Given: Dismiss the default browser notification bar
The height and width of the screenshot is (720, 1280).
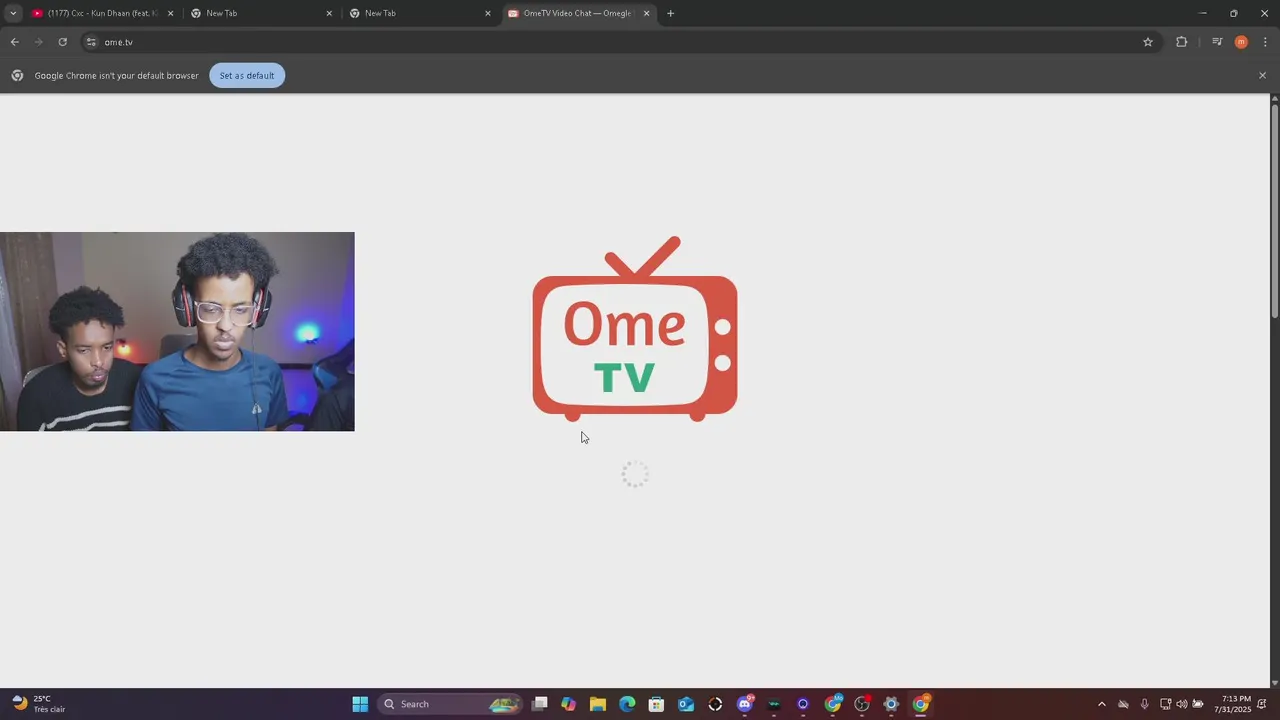Looking at the screenshot, I should 1262,76.
